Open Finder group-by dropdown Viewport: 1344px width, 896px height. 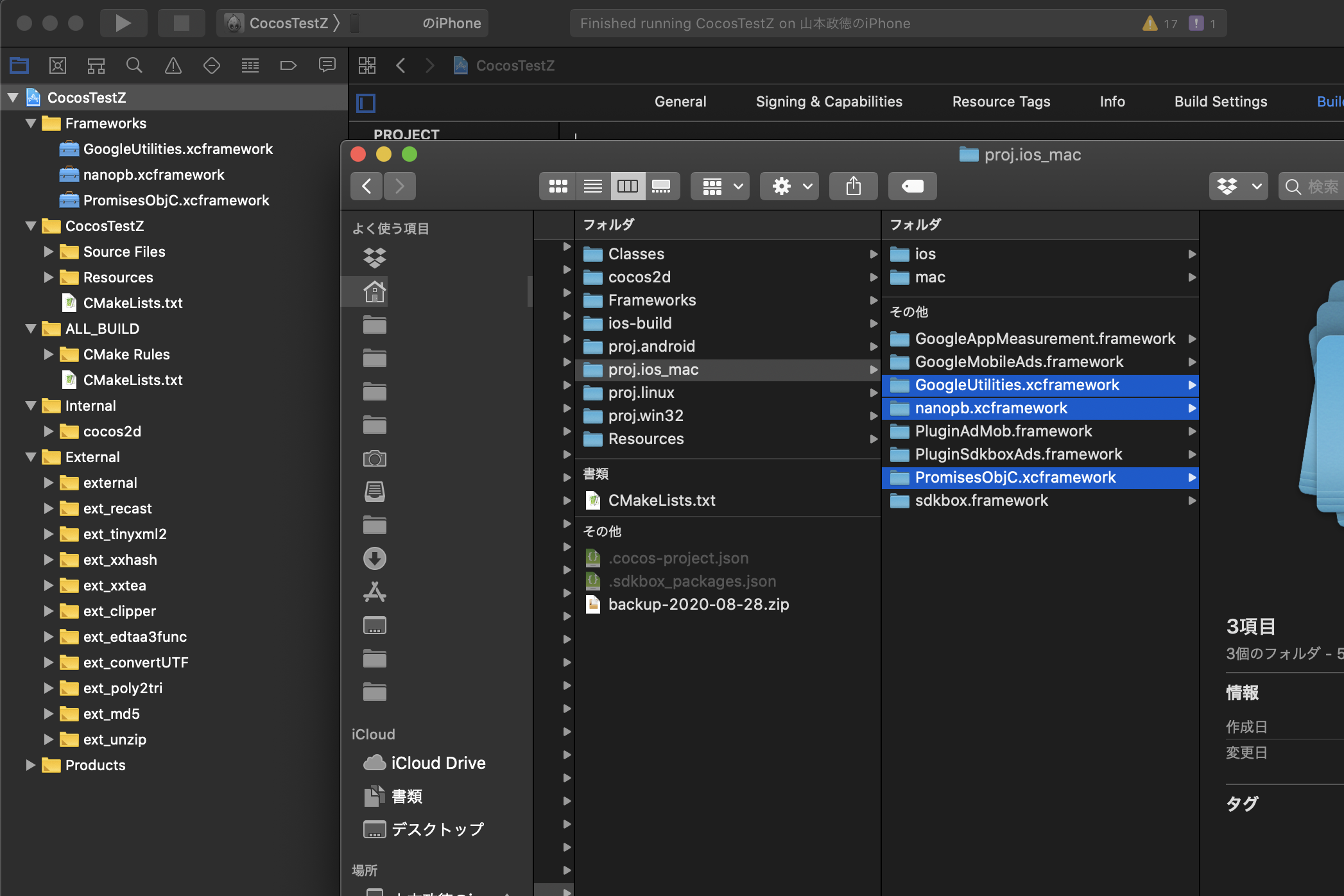pos(720,186)
